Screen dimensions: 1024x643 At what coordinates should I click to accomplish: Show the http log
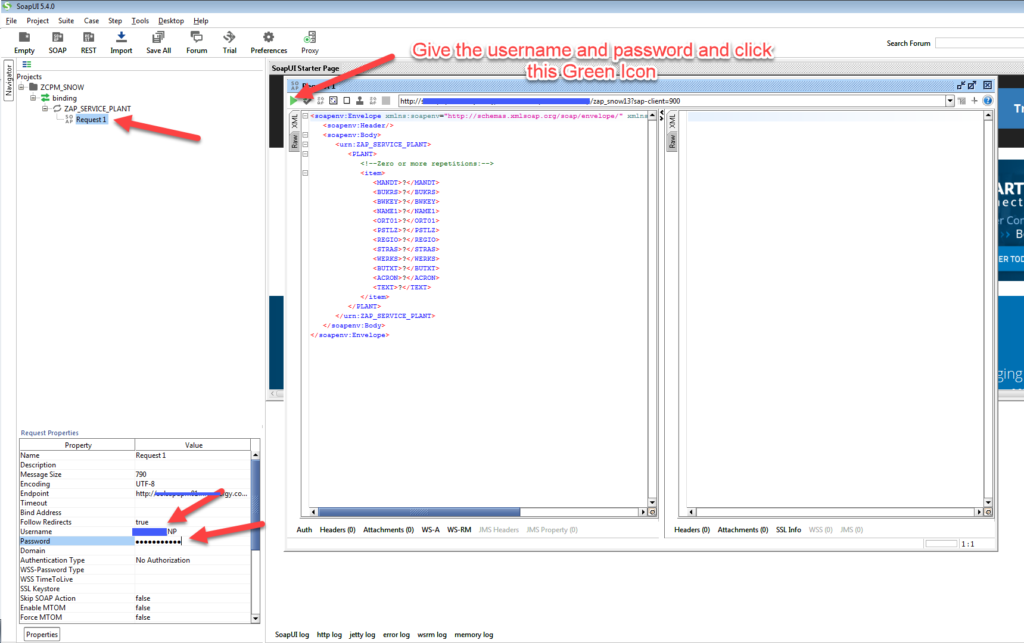point(329,635)
